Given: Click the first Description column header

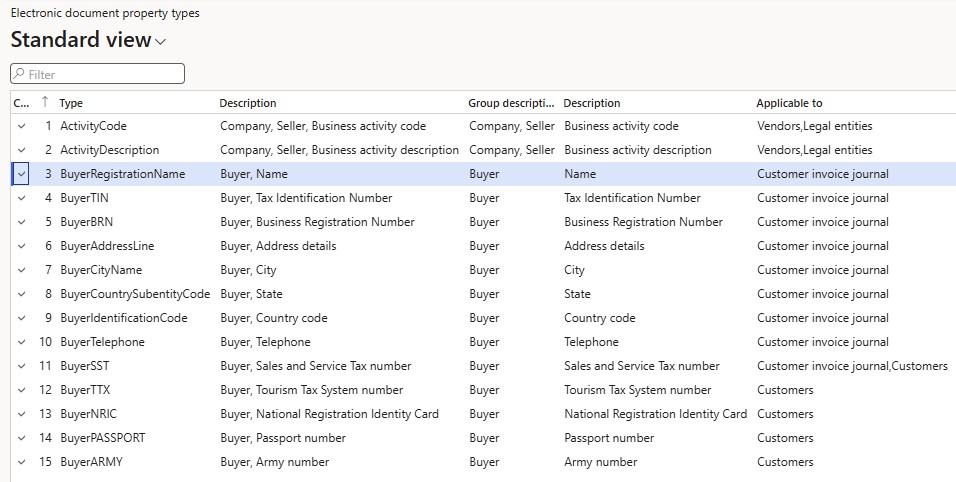Looking at the screenshot, I should tap(248, 103).
